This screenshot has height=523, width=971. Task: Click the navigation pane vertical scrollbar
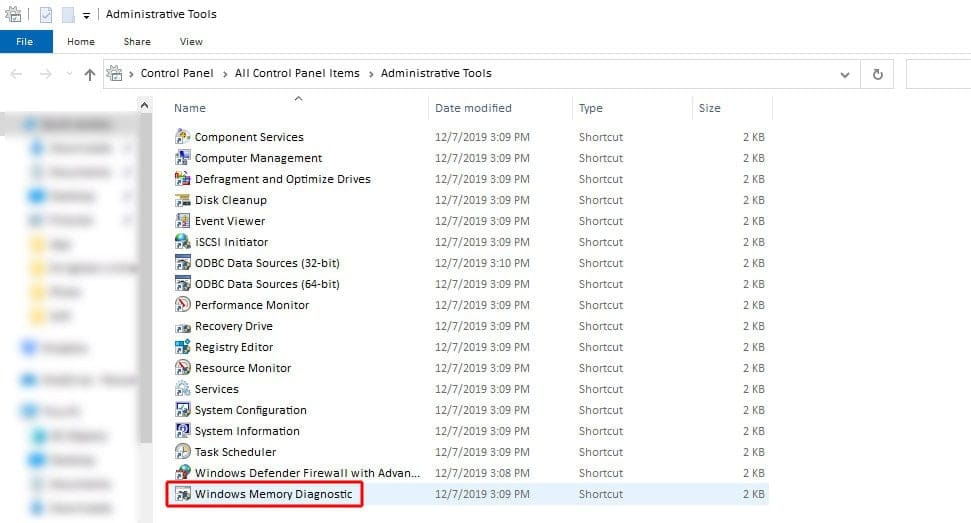point(145,300)
